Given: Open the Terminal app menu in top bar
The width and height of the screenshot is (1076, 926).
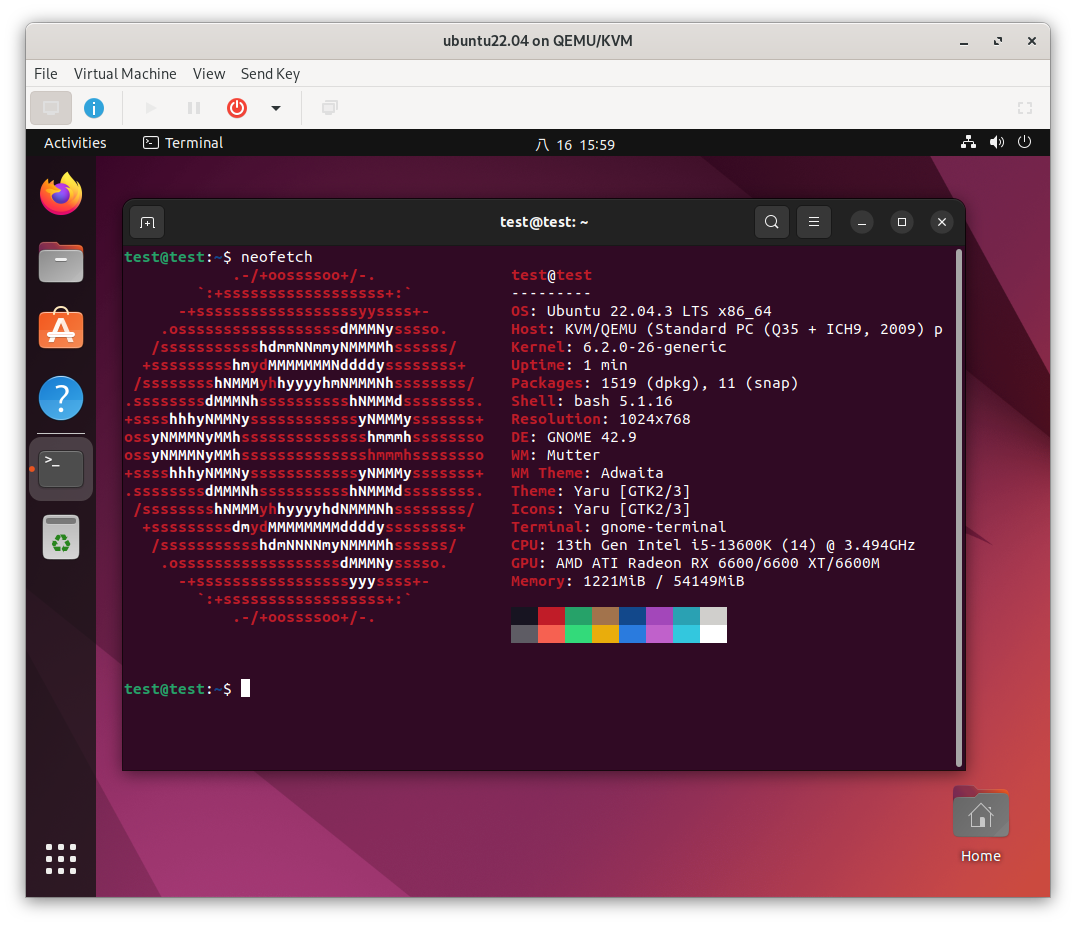Looking at the screenshot, I should pos(183,143).
